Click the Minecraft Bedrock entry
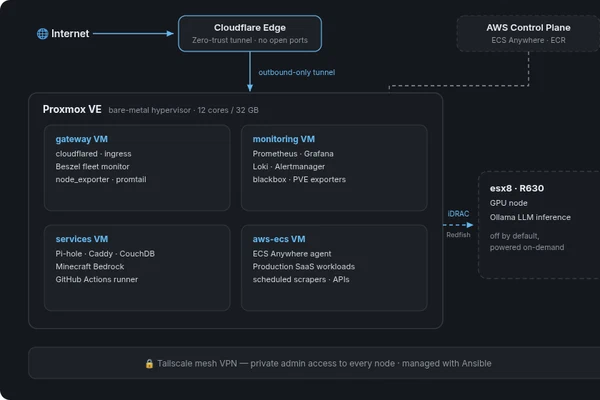This screenshot has height=400, width=600. (90, 266)
